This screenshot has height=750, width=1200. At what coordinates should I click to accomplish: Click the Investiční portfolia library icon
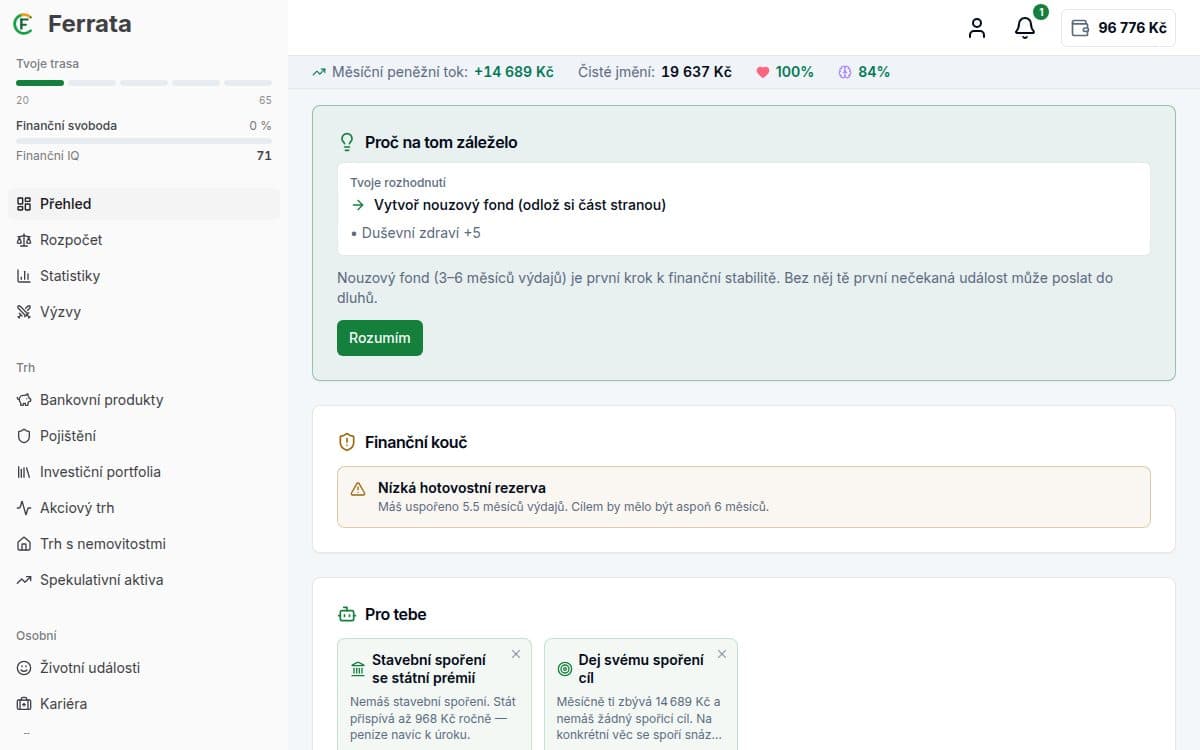[24, 472]
